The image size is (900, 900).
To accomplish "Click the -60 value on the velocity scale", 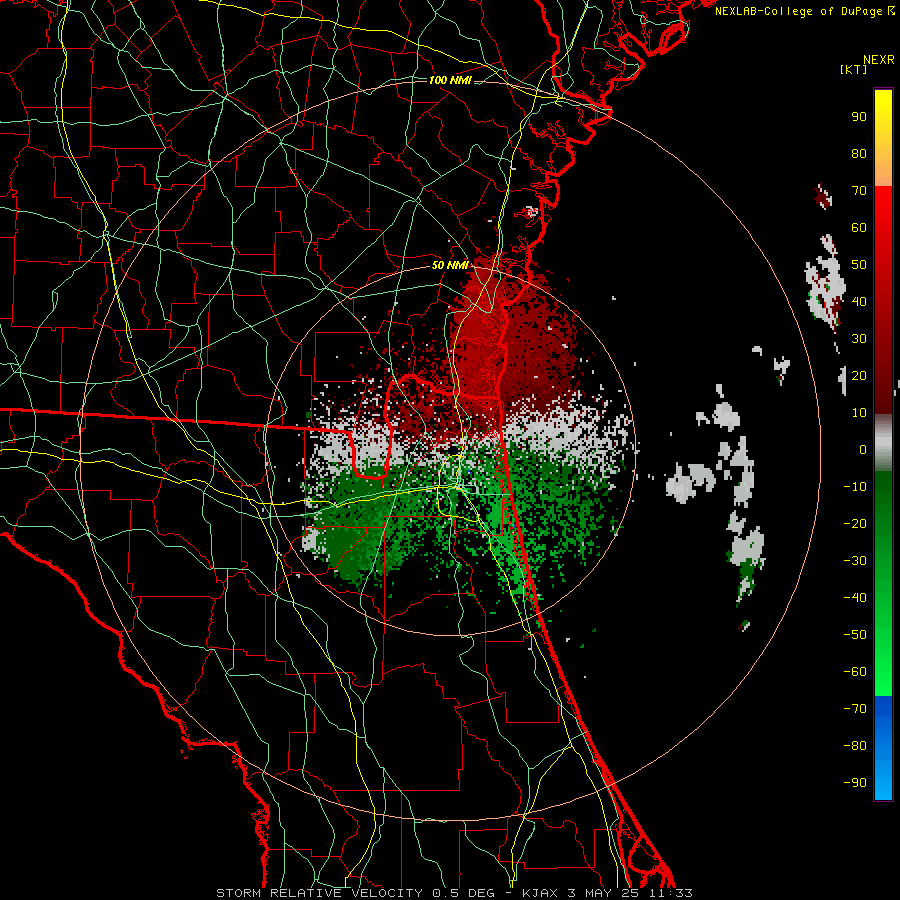I will pos(855,672).
